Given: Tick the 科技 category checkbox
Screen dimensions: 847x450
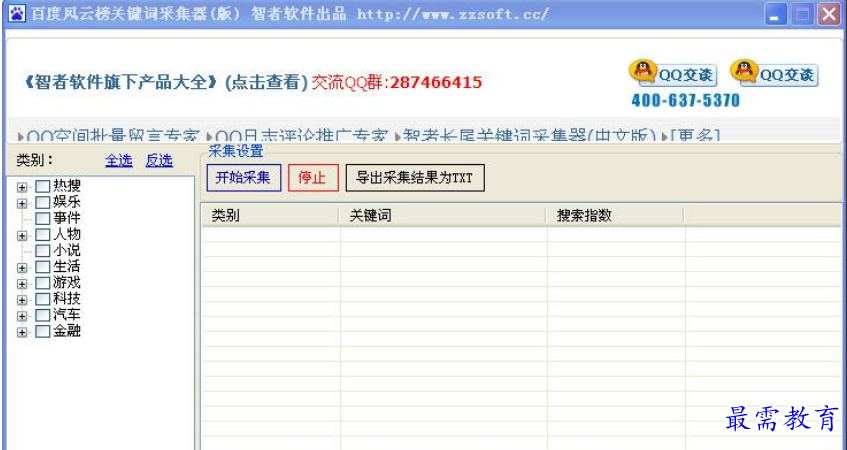Looking at the screenshot, I should pos(43,299).
